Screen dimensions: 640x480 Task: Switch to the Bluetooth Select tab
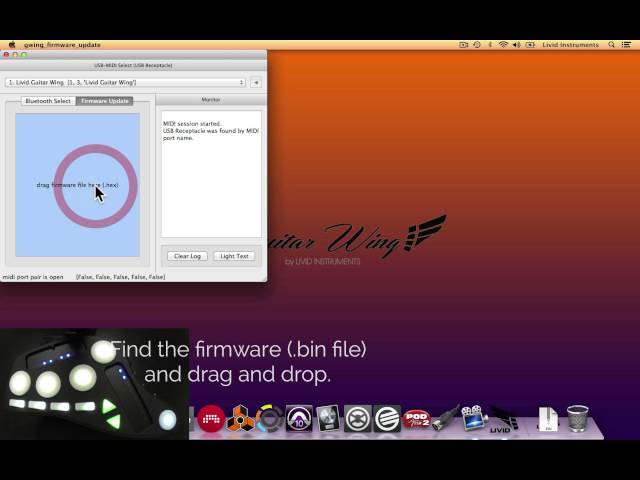pyautogui.click(x=47, y=101)
